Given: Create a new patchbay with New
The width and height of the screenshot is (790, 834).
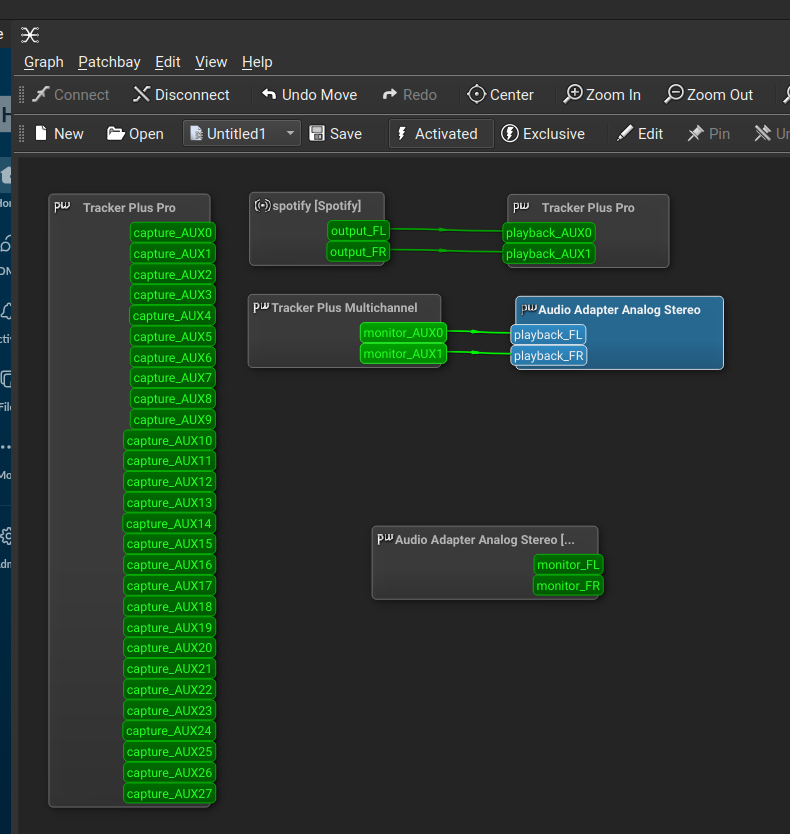Looking at the screenshot, I should click(x=59, y=134).
